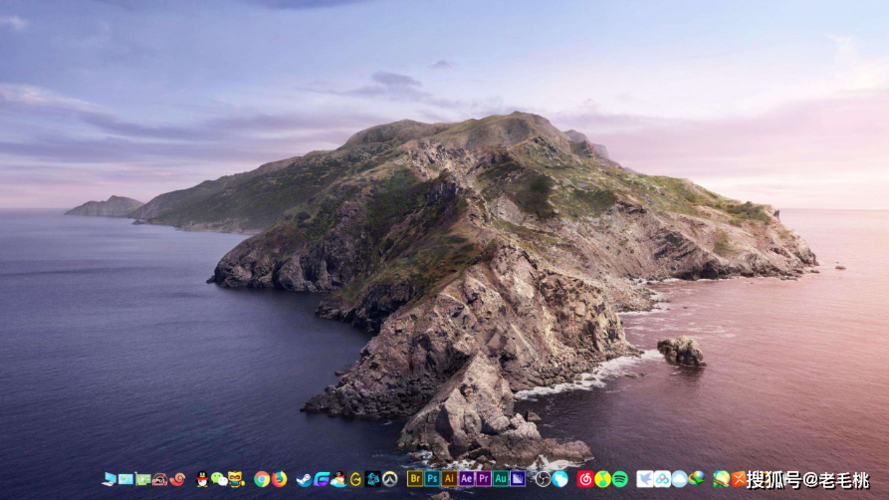Open Google Chrome browser

261,479
